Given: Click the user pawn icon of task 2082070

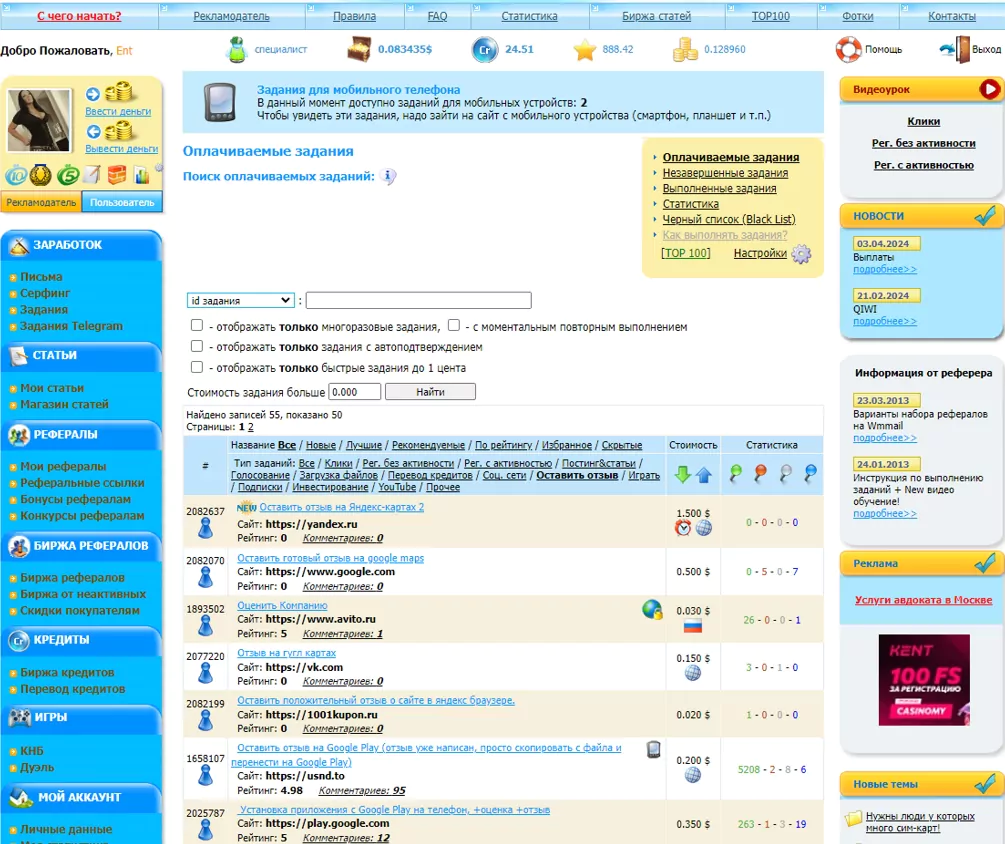Looking at the screenshot, I should pyautogui.click(x=206, y=578).
